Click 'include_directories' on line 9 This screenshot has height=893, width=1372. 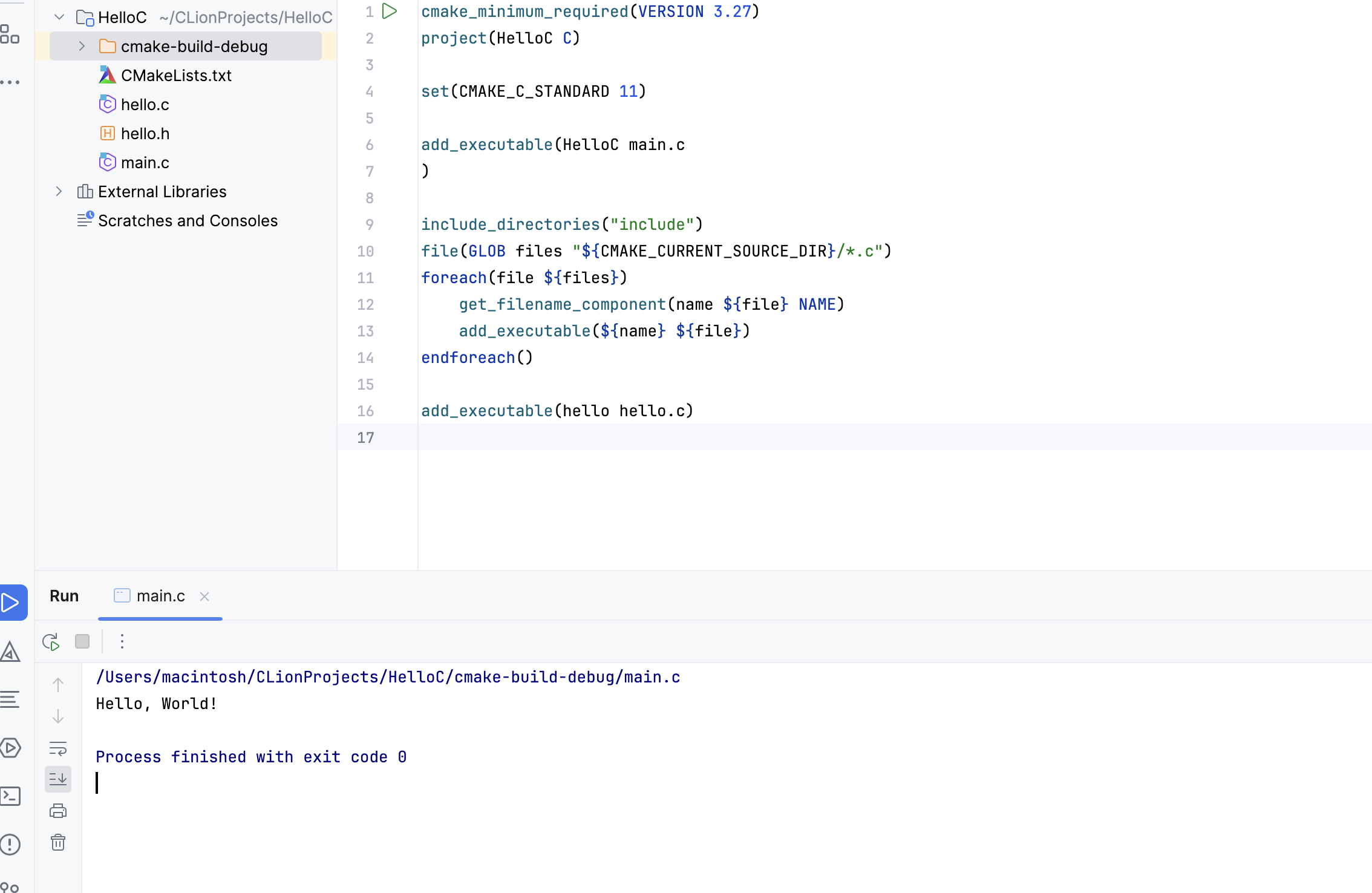pyautogui.click(x=511, y=224)
